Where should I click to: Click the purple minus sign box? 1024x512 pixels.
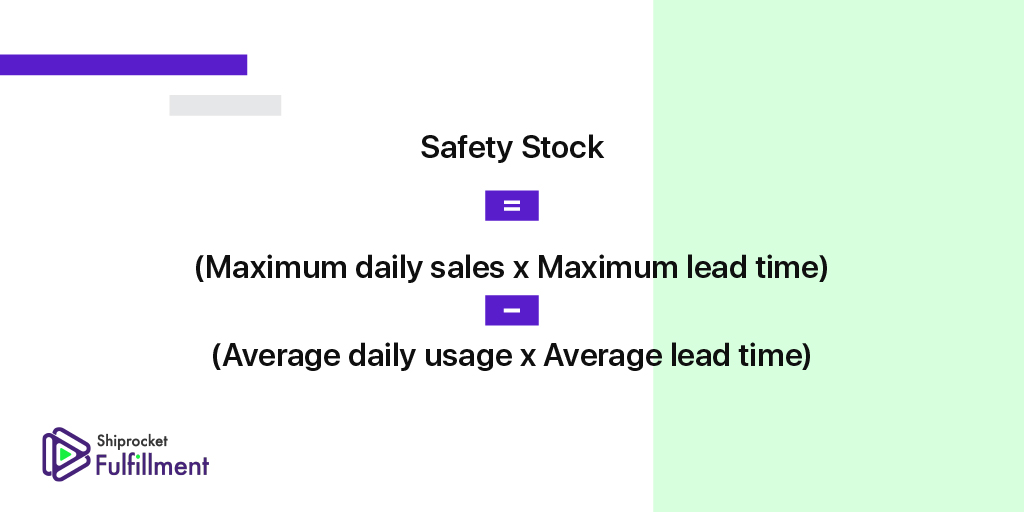(511, 310)
